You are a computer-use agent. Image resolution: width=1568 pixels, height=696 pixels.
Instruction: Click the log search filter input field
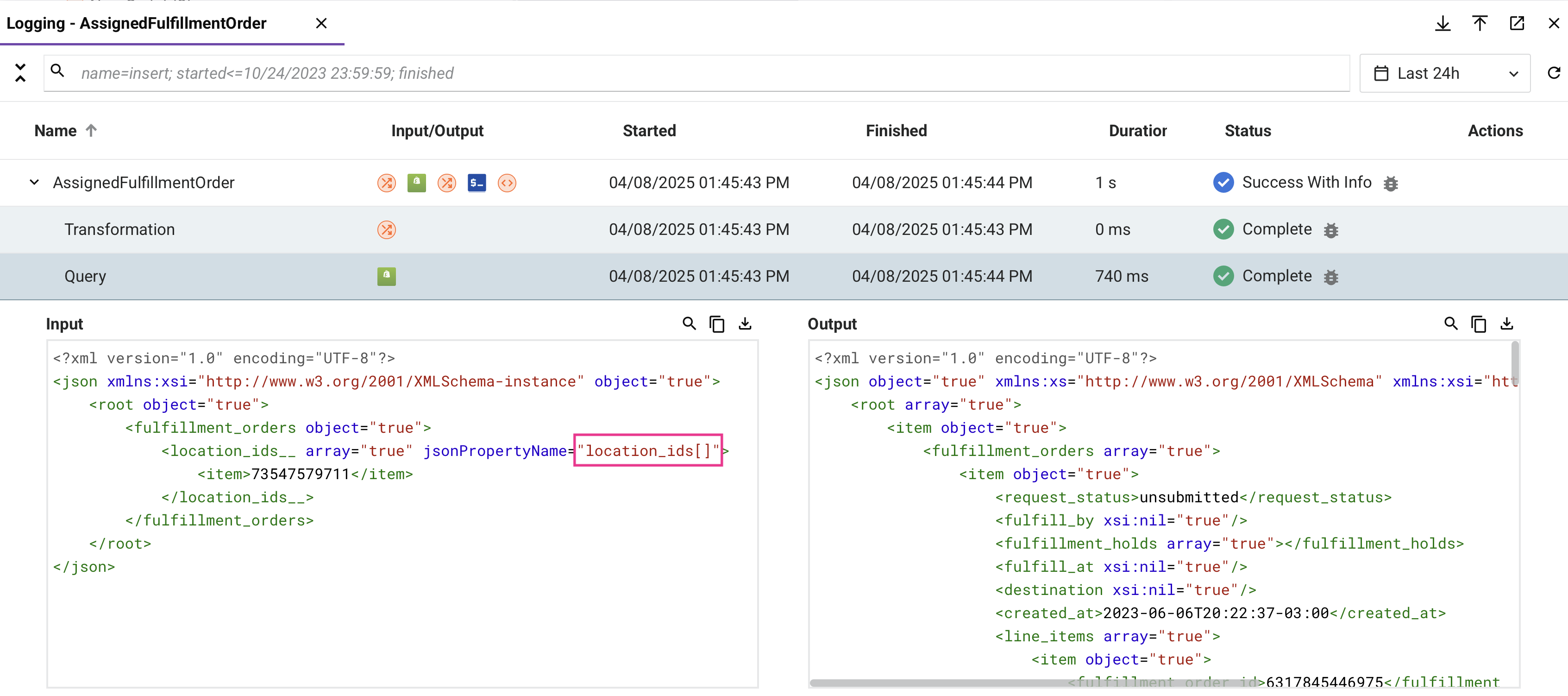[x=700, y=73]
